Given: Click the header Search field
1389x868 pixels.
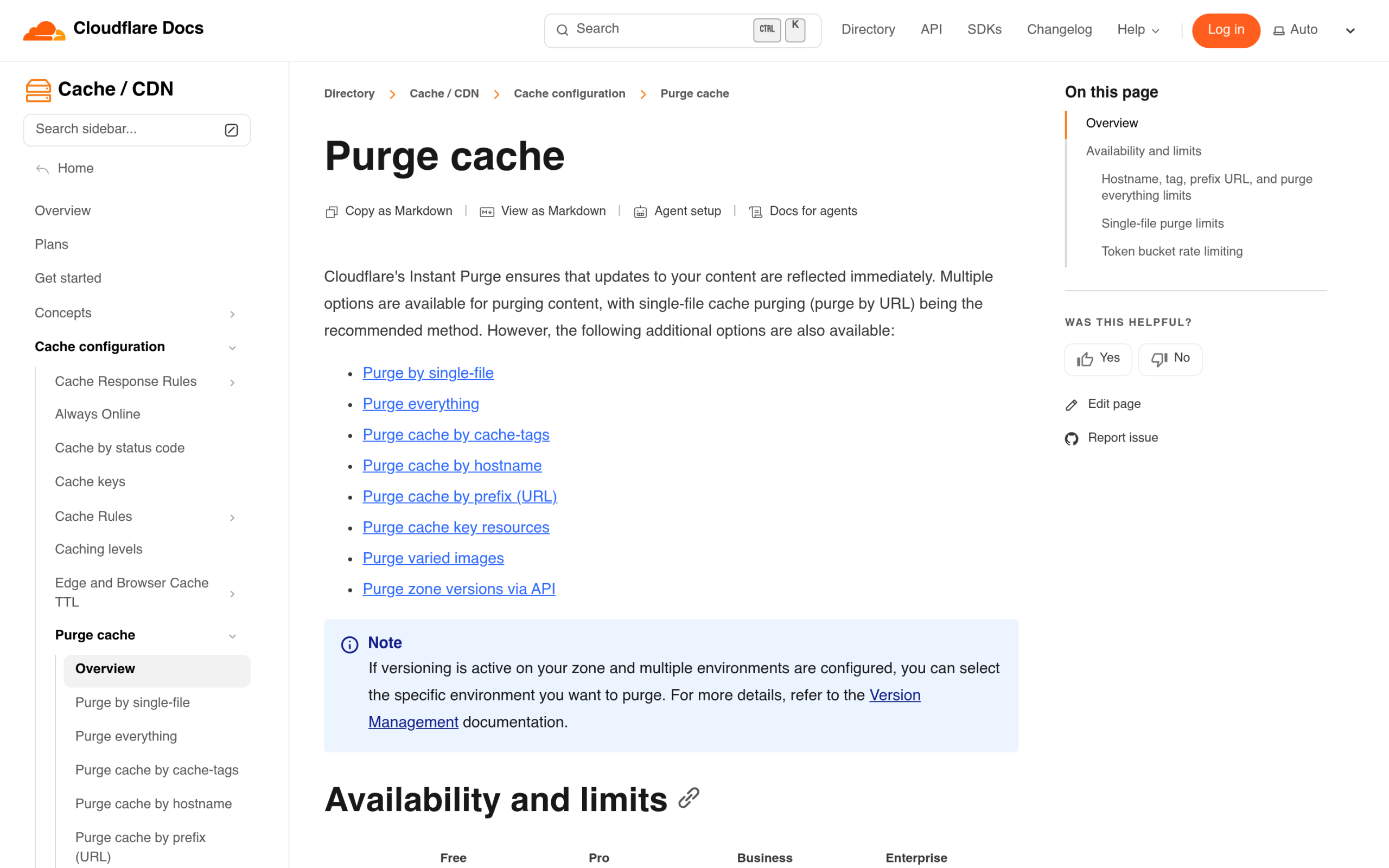Looking at the screenshot, I should [683, 30].
